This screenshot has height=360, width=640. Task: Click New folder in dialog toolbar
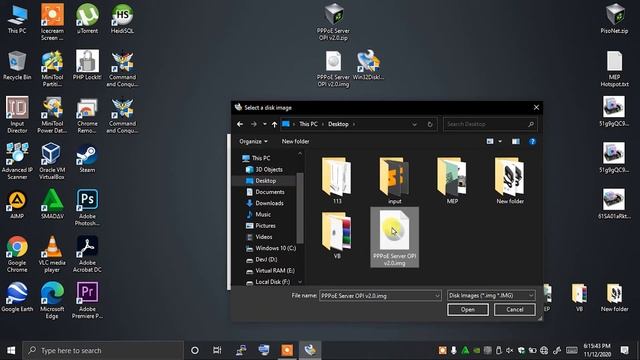click(x=295, y=141)
